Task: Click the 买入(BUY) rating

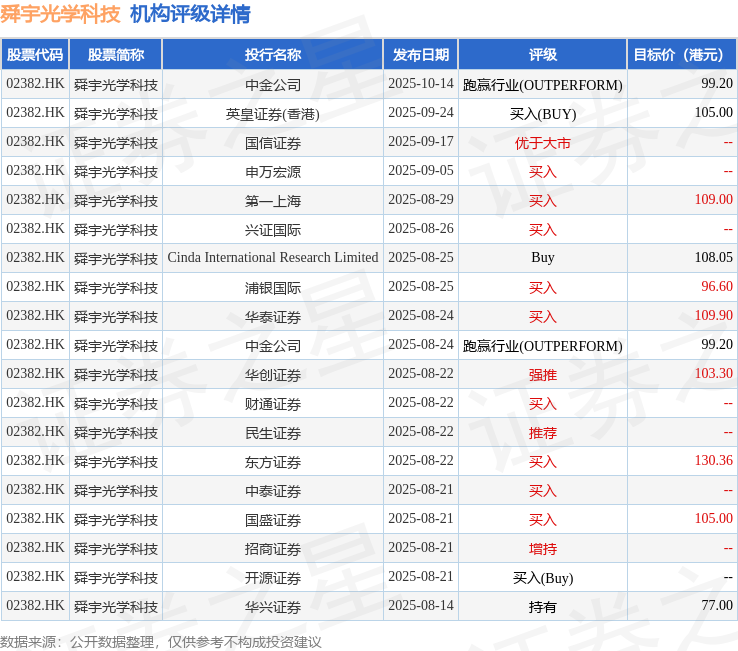Action: 543,113
